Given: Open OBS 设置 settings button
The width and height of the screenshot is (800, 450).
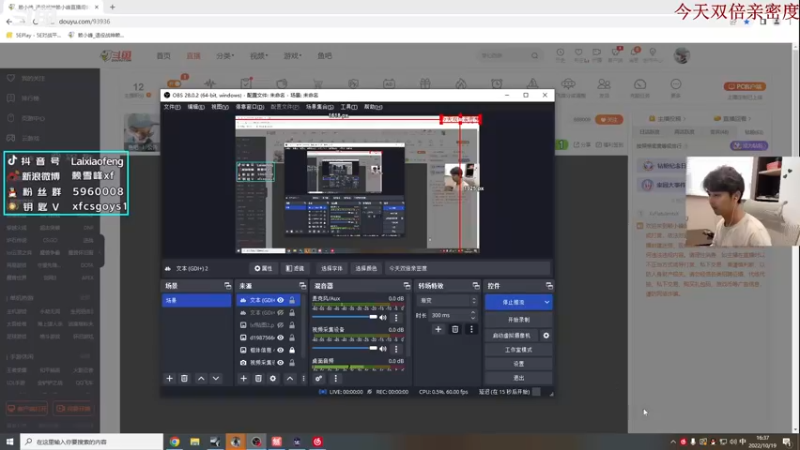Looking at the screenshot, I should [x=518, y=364].
